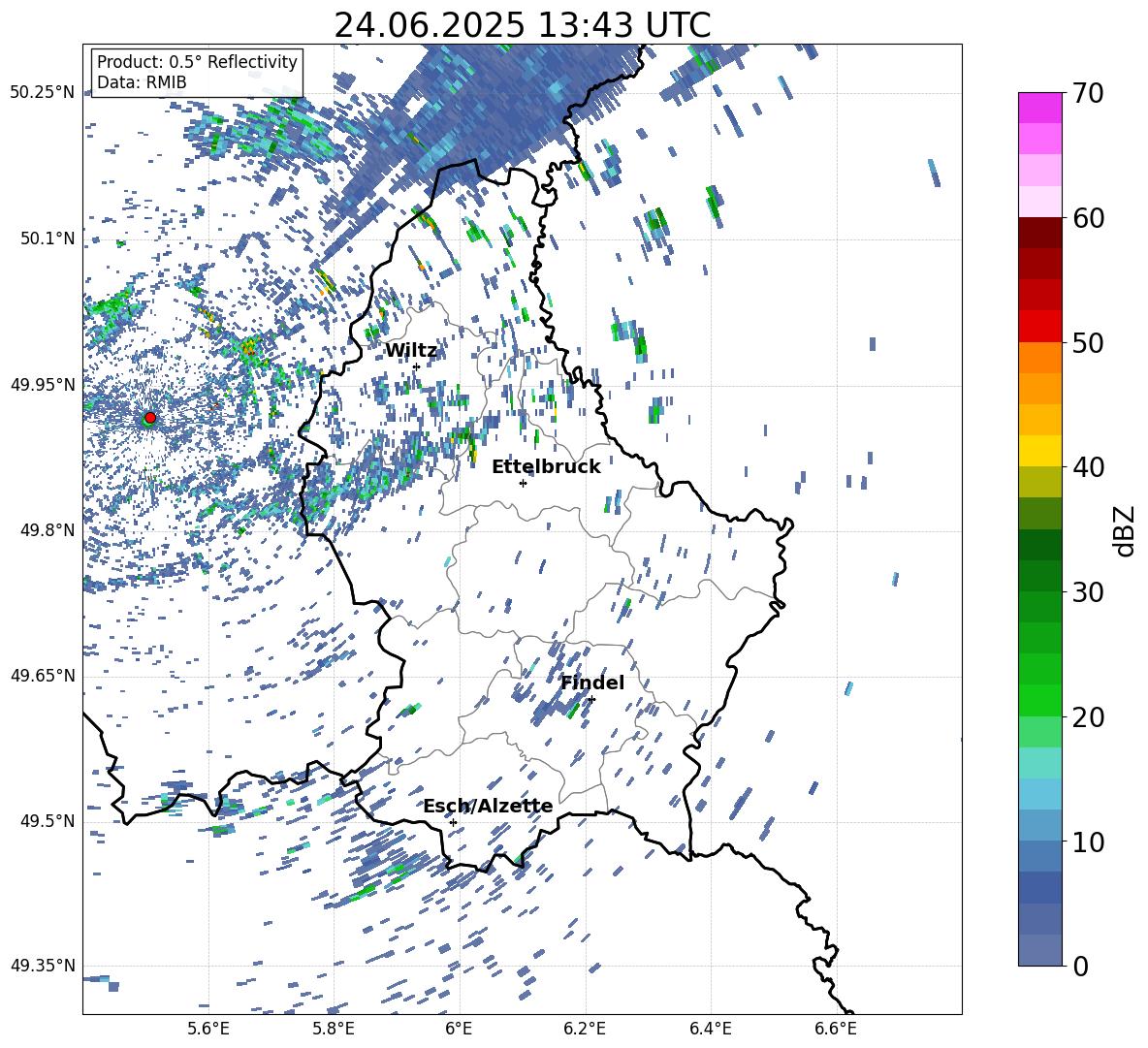Viewport: 1148px width, 1048px height.
Task: Click the 10 tick label on colorbar
Action: point(1088,842)
